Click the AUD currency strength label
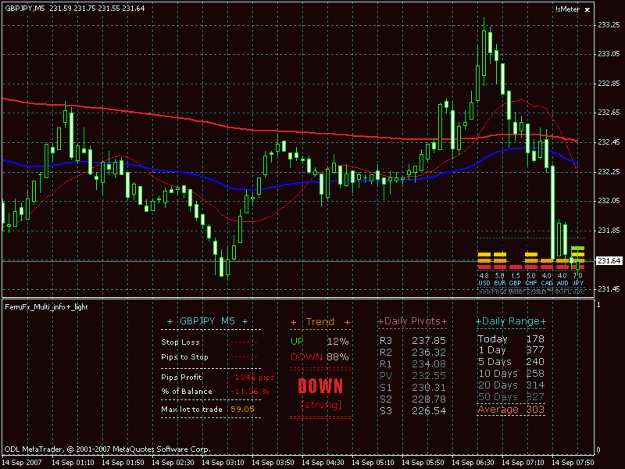The image size is (625, 469). click(x=562, y=283)
